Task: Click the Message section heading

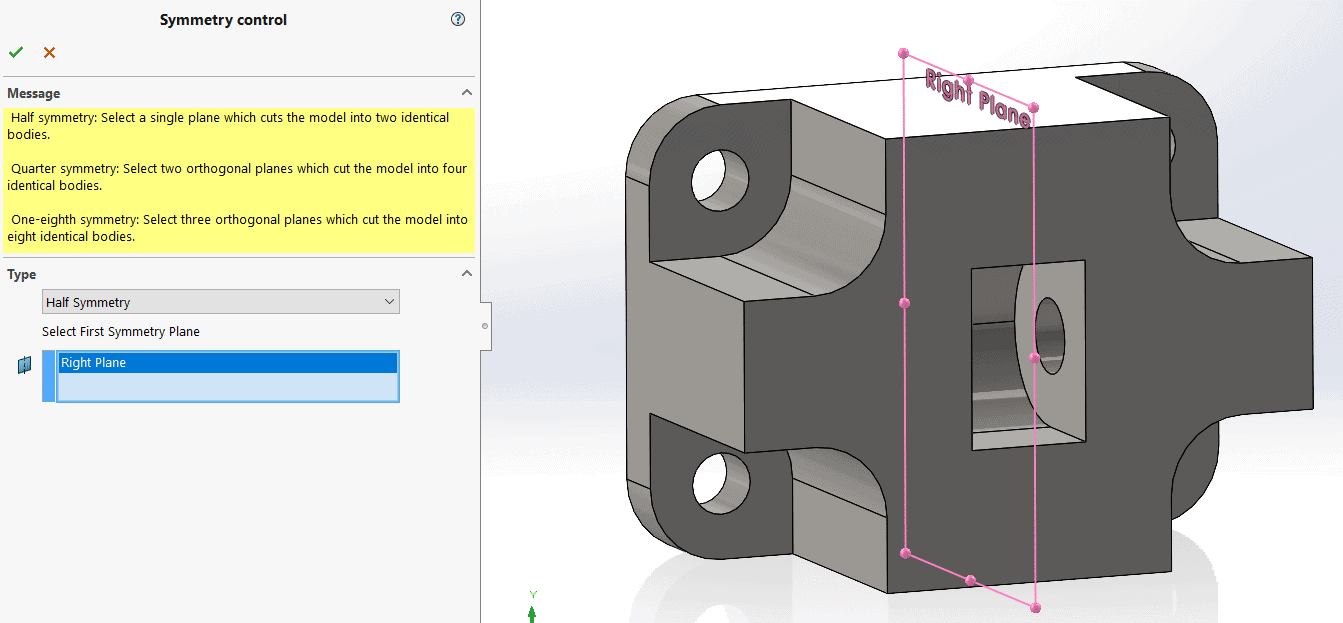Action: (x=34, y=93)
